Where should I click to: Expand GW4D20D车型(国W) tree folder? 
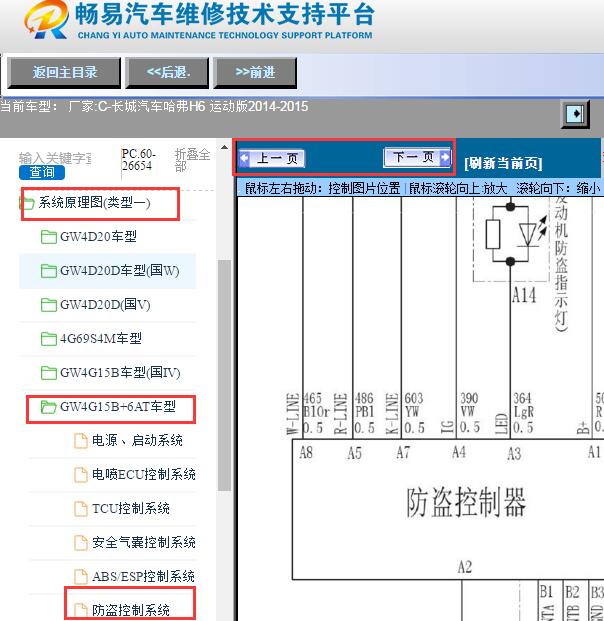click(x=120, y=271)
